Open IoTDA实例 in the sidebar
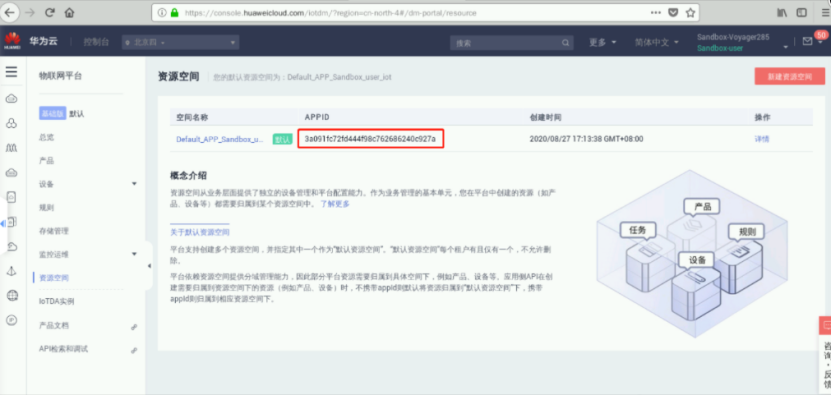 click(x=57, y=301)
